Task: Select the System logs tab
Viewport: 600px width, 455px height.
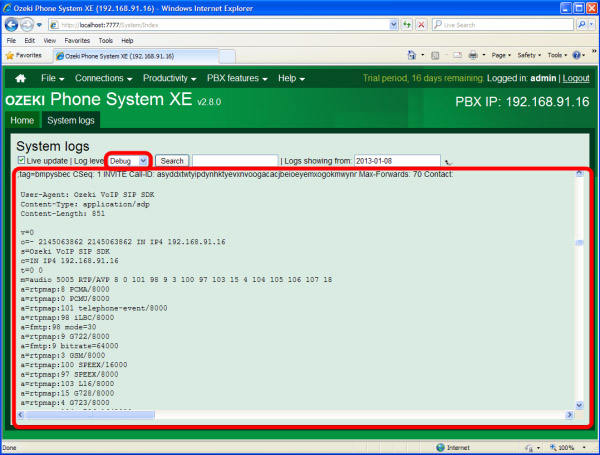Action: click(71, 121)
